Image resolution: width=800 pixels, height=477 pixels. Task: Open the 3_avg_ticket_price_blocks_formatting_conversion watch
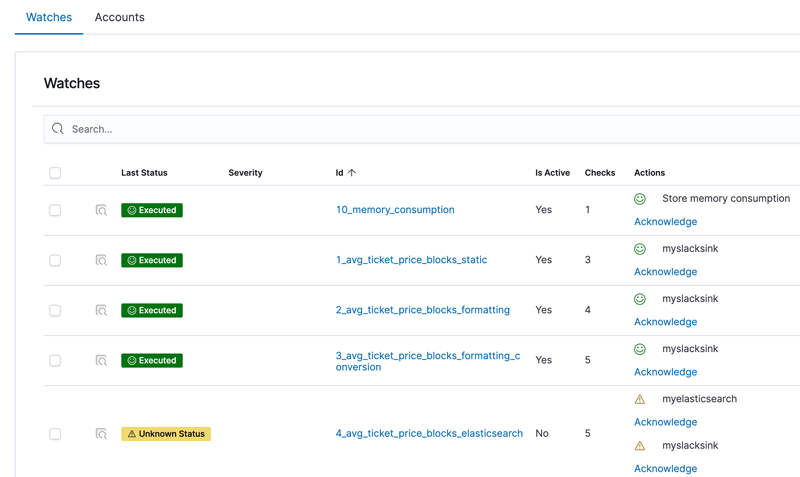click(x=428, y=361)
